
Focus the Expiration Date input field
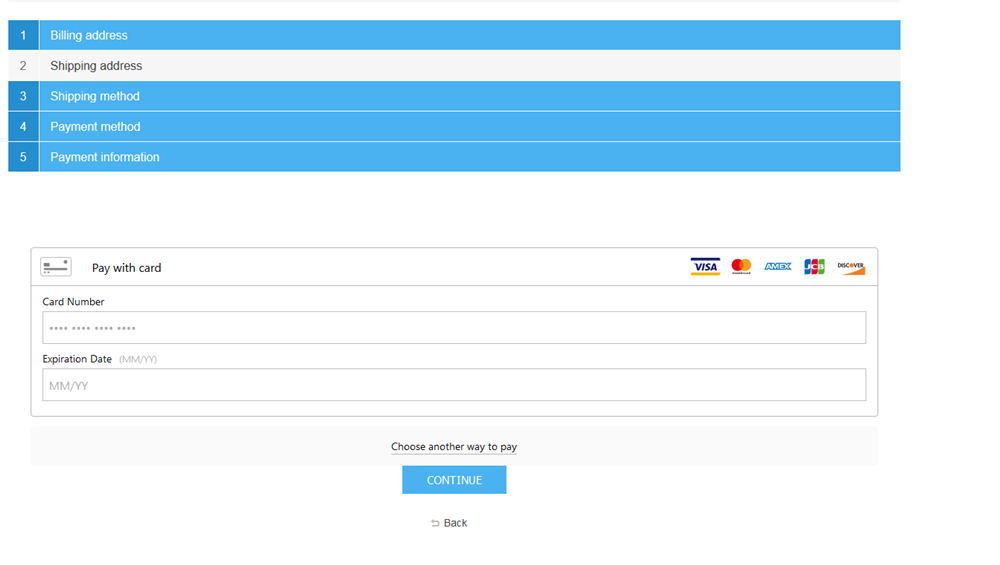point(454,385)
